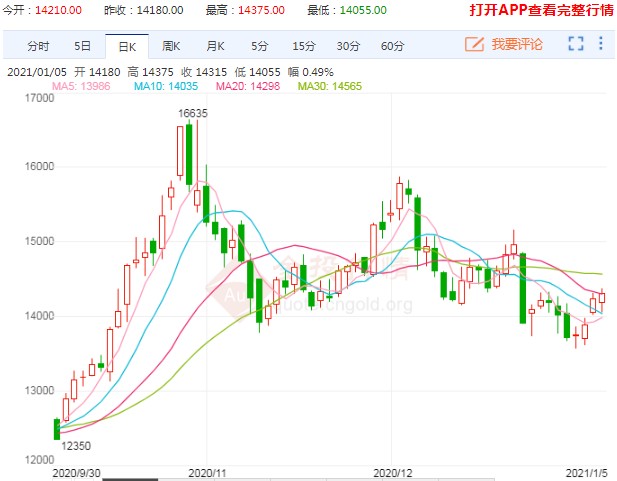Click the MA30: 14565 legend label
This screenshot has height=481, width=617.
click(x=330, y=86)
